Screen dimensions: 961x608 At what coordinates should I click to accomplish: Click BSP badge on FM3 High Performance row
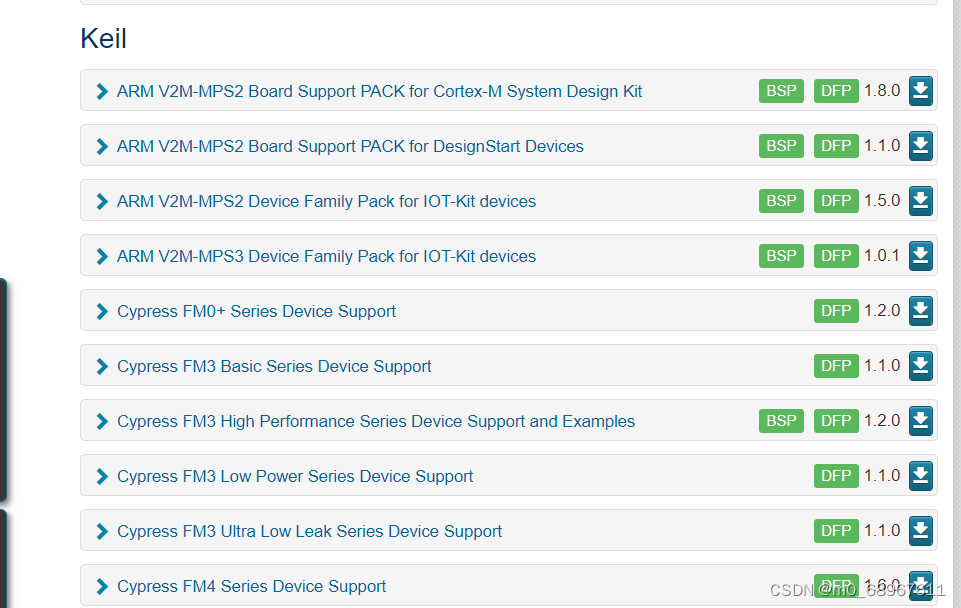click(x=781, y=421)
